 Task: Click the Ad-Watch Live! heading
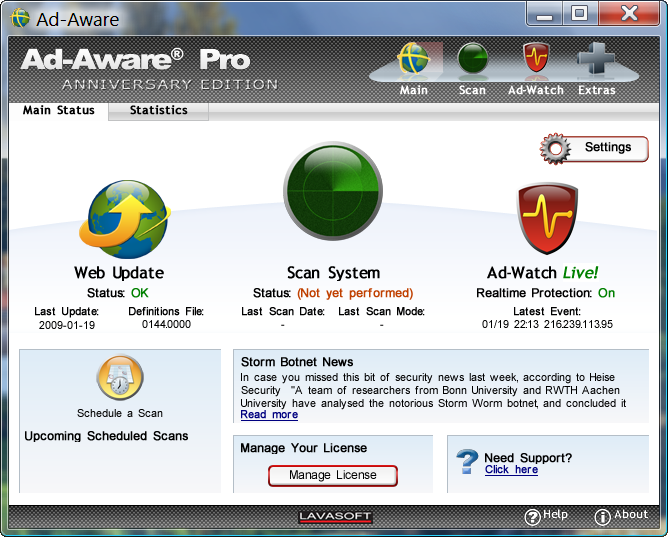click(542, 273)
